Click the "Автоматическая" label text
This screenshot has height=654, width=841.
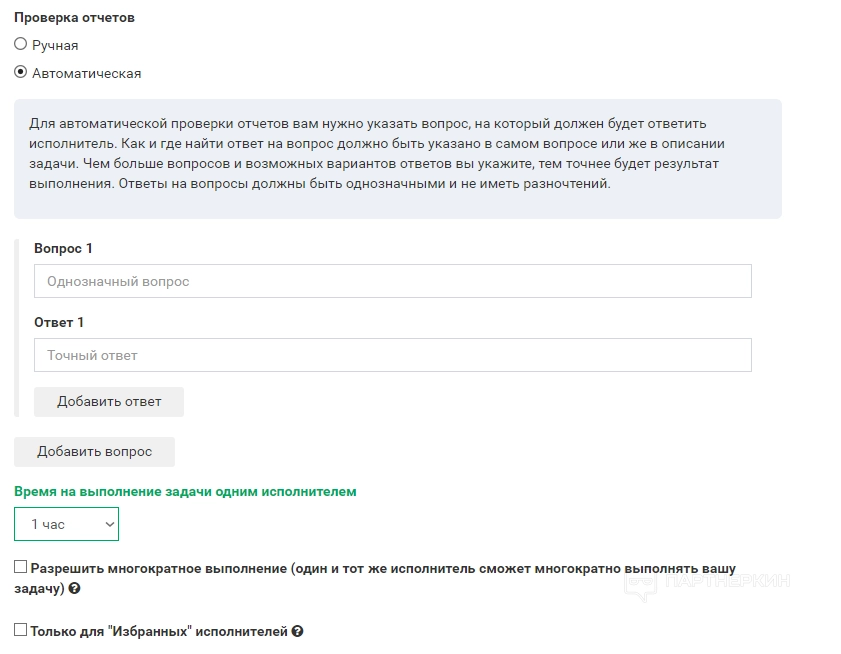[87, 73]
